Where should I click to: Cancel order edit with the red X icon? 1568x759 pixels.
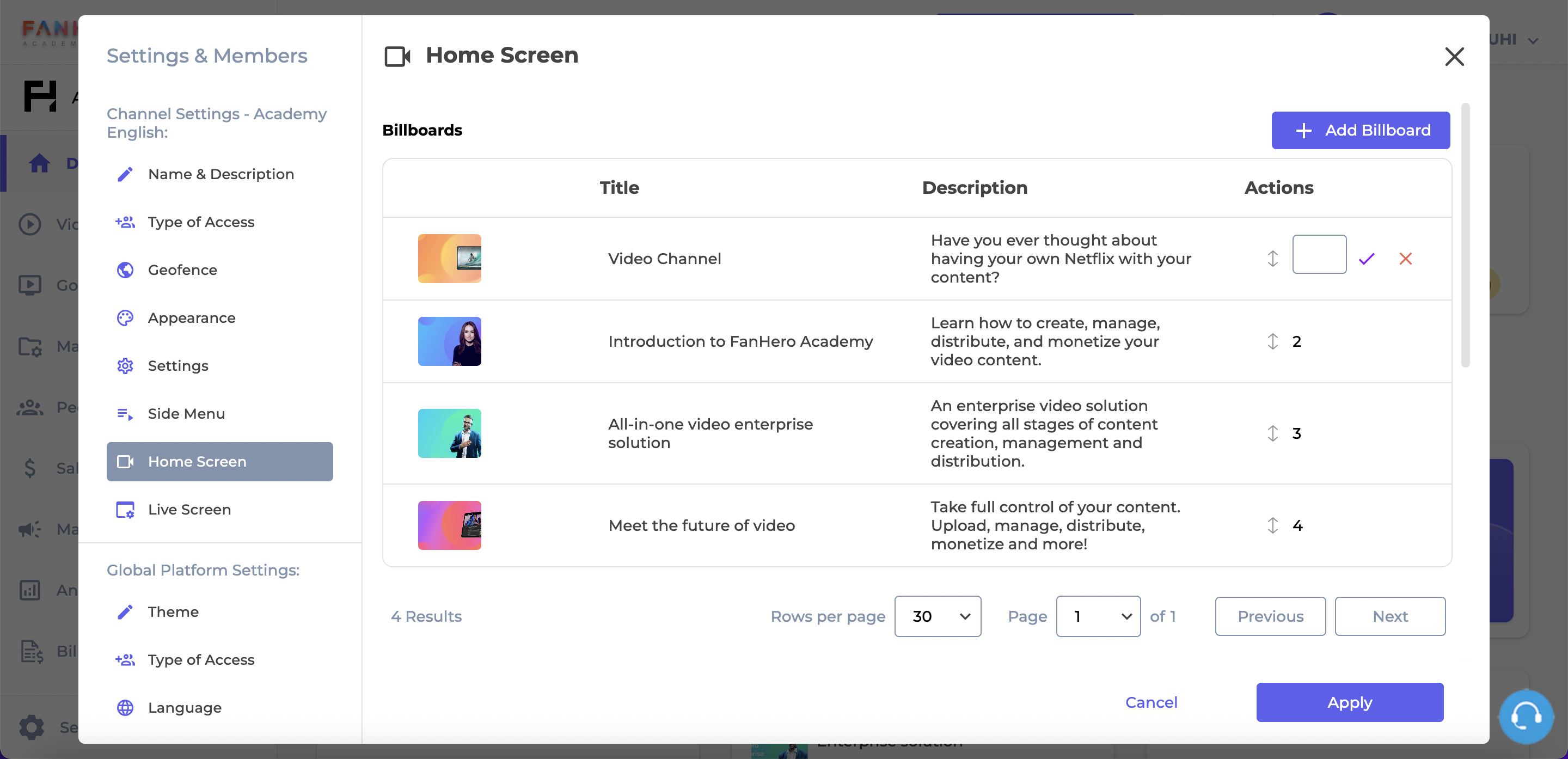pyautogui.click(x=1405, y=259)
